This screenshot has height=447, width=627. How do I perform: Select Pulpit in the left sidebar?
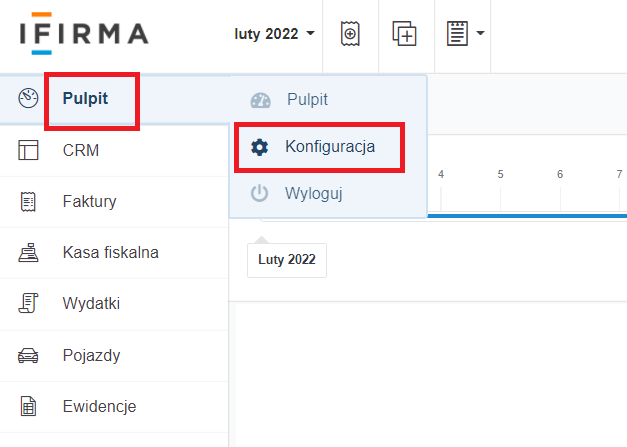85,98
